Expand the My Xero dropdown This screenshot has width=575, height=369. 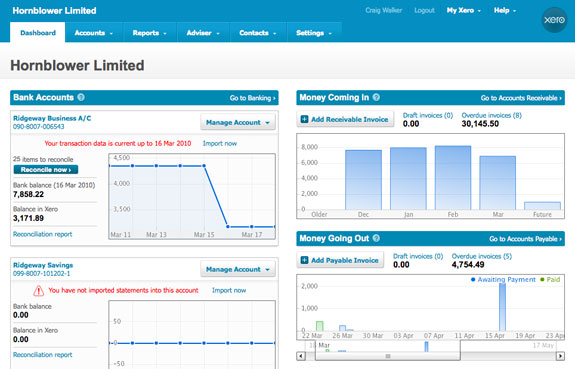coord(464,10)
